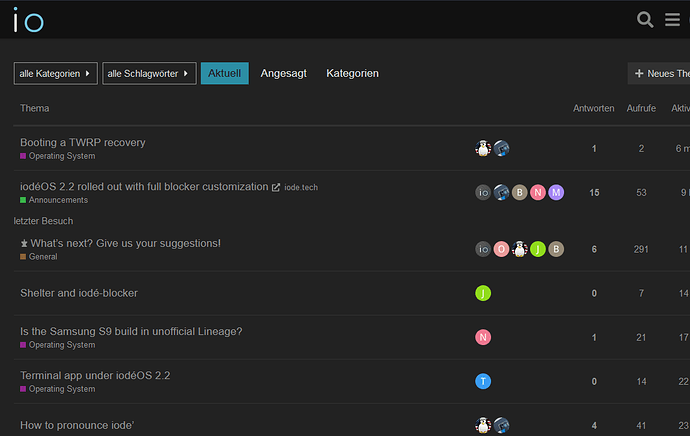The width and height of the screenshot is (690, 436).
Task: Open the Announcements category tag
Action: (x=54, y=200)
